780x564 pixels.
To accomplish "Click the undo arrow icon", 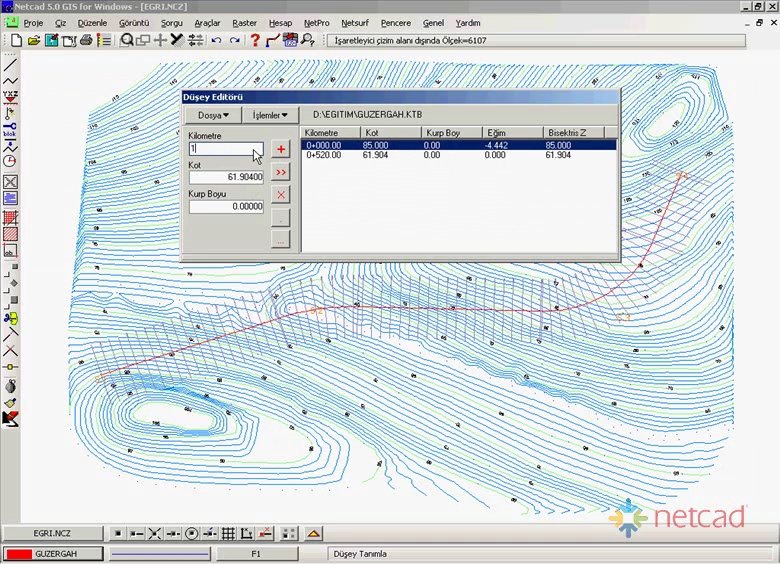I will [x=216, y=40].
